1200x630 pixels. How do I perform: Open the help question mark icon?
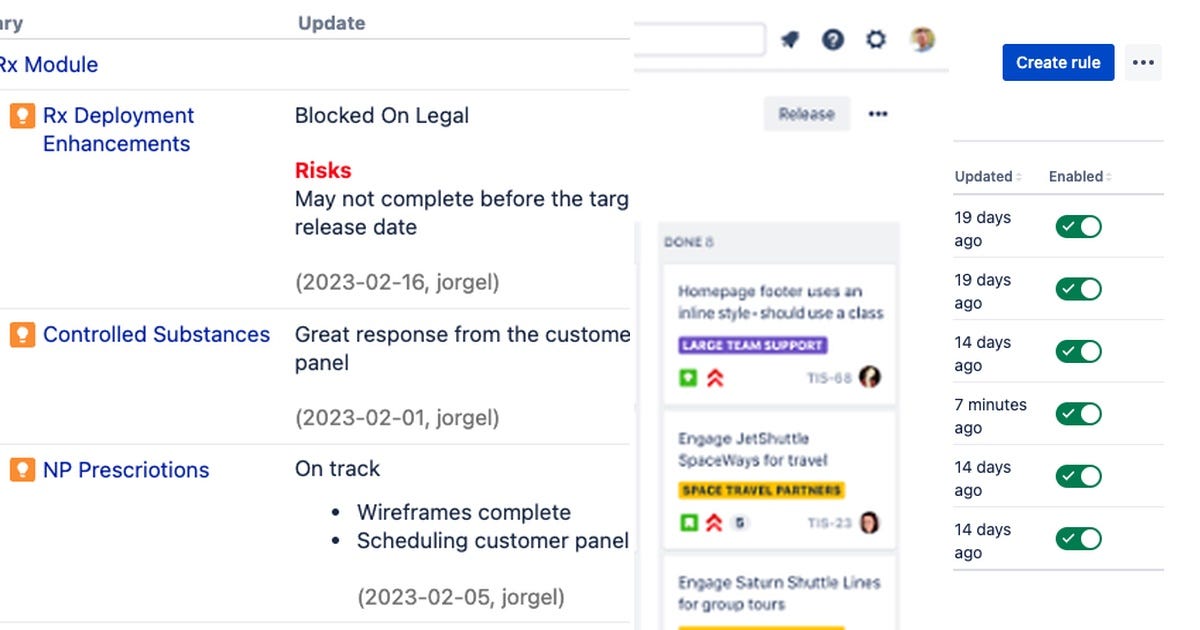832,39
